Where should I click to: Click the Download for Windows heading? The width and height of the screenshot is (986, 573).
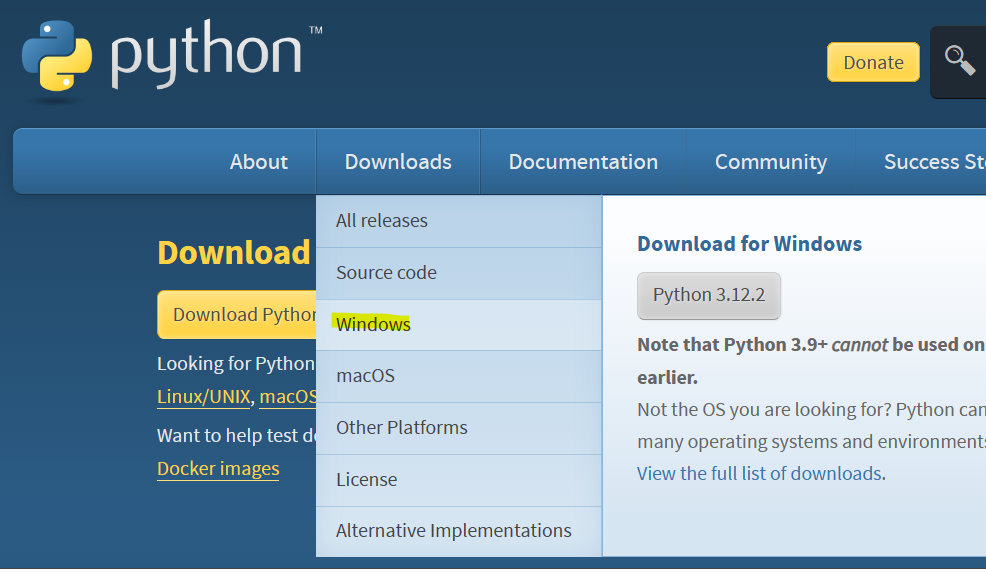(750, 243)
